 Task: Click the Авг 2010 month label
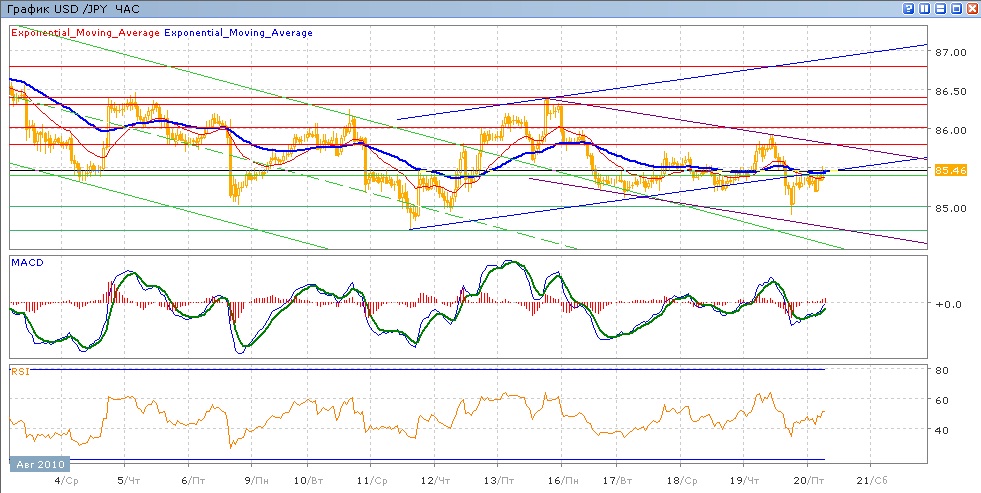(x=39, y=465)
